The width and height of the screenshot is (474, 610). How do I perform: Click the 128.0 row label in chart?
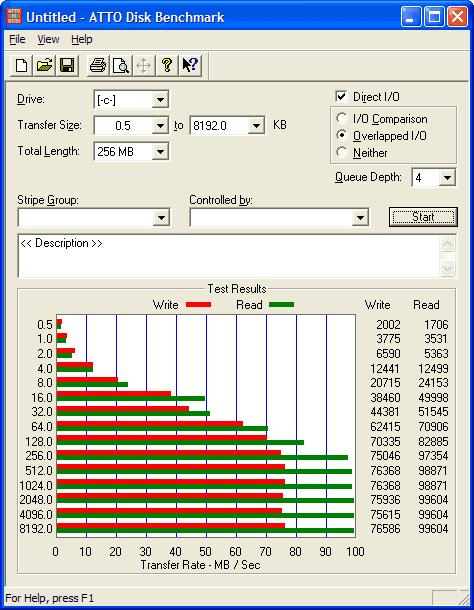39,442
